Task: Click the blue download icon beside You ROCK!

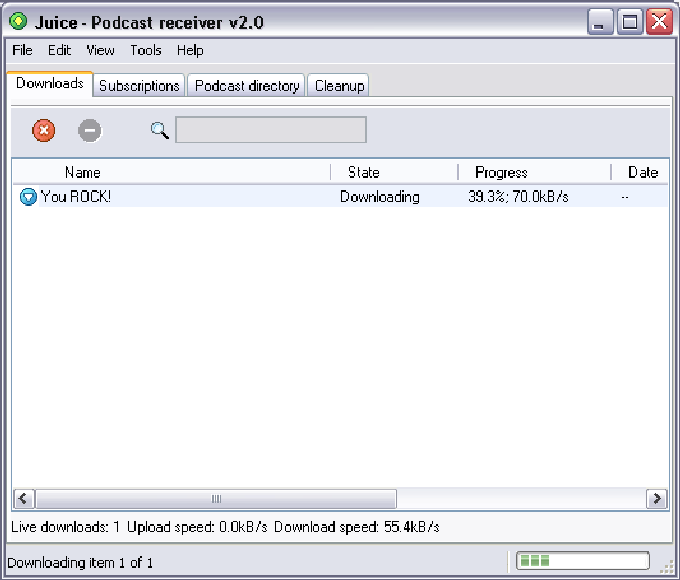Action: [x=28, y=197]
